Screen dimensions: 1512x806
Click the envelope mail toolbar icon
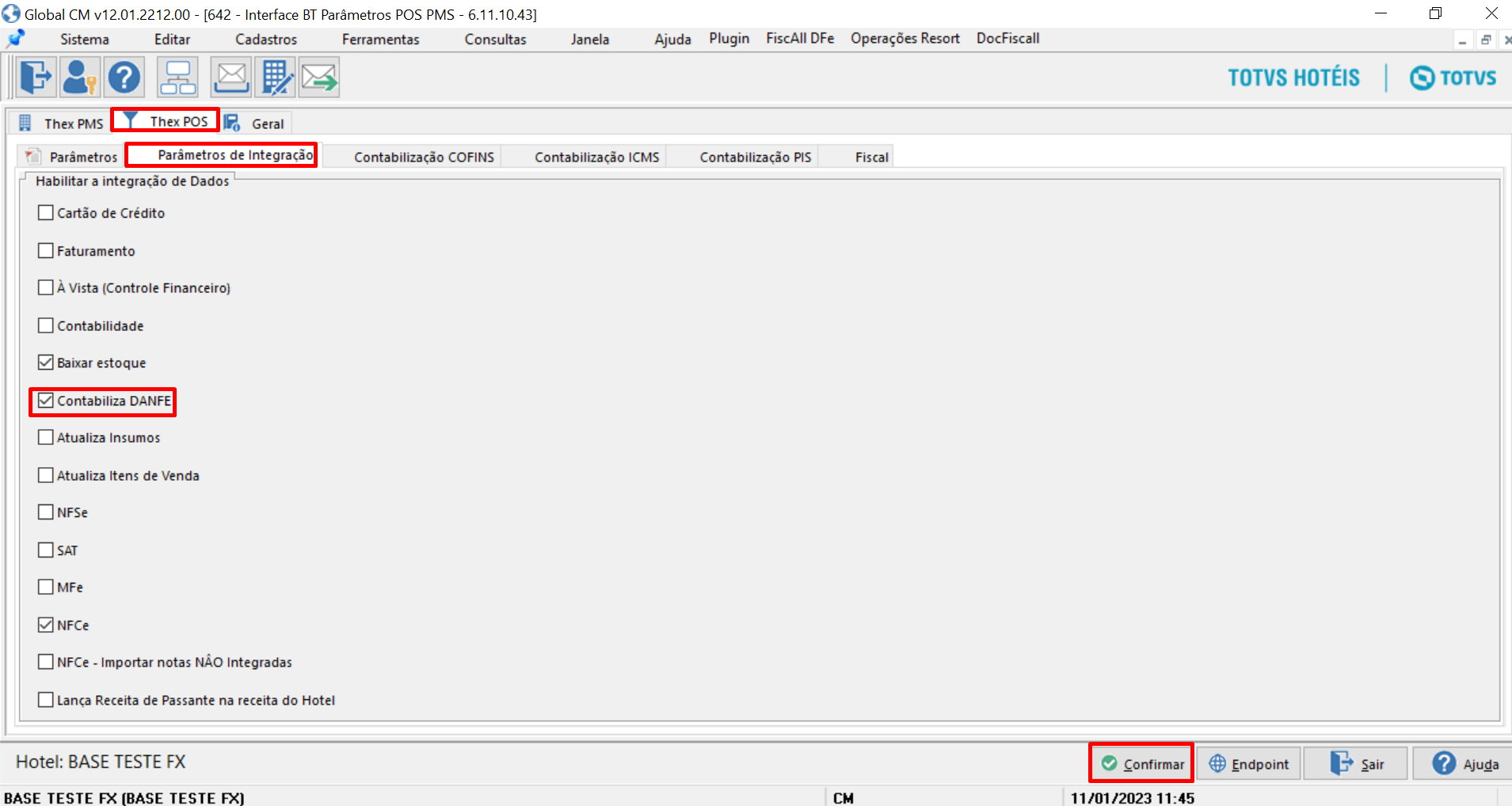pos(231,78)
